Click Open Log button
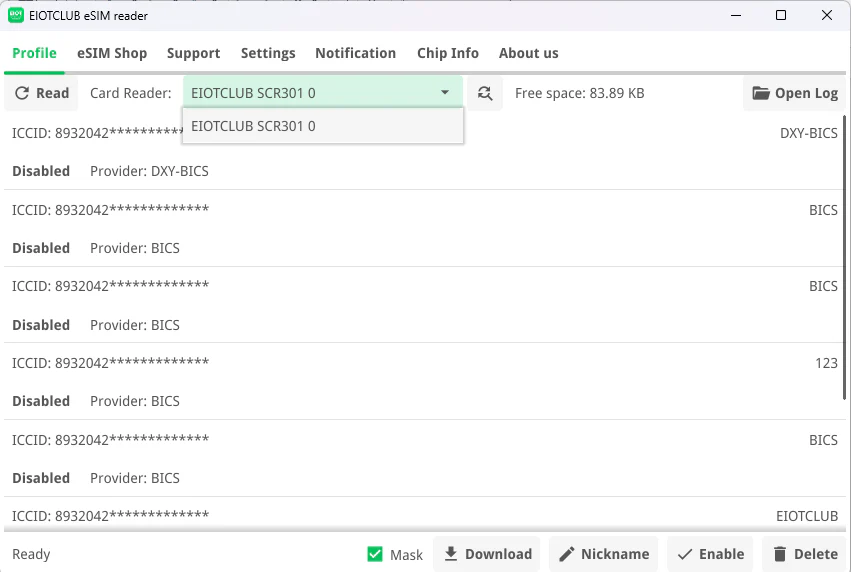The image size is (851, 572). point(795,93)
